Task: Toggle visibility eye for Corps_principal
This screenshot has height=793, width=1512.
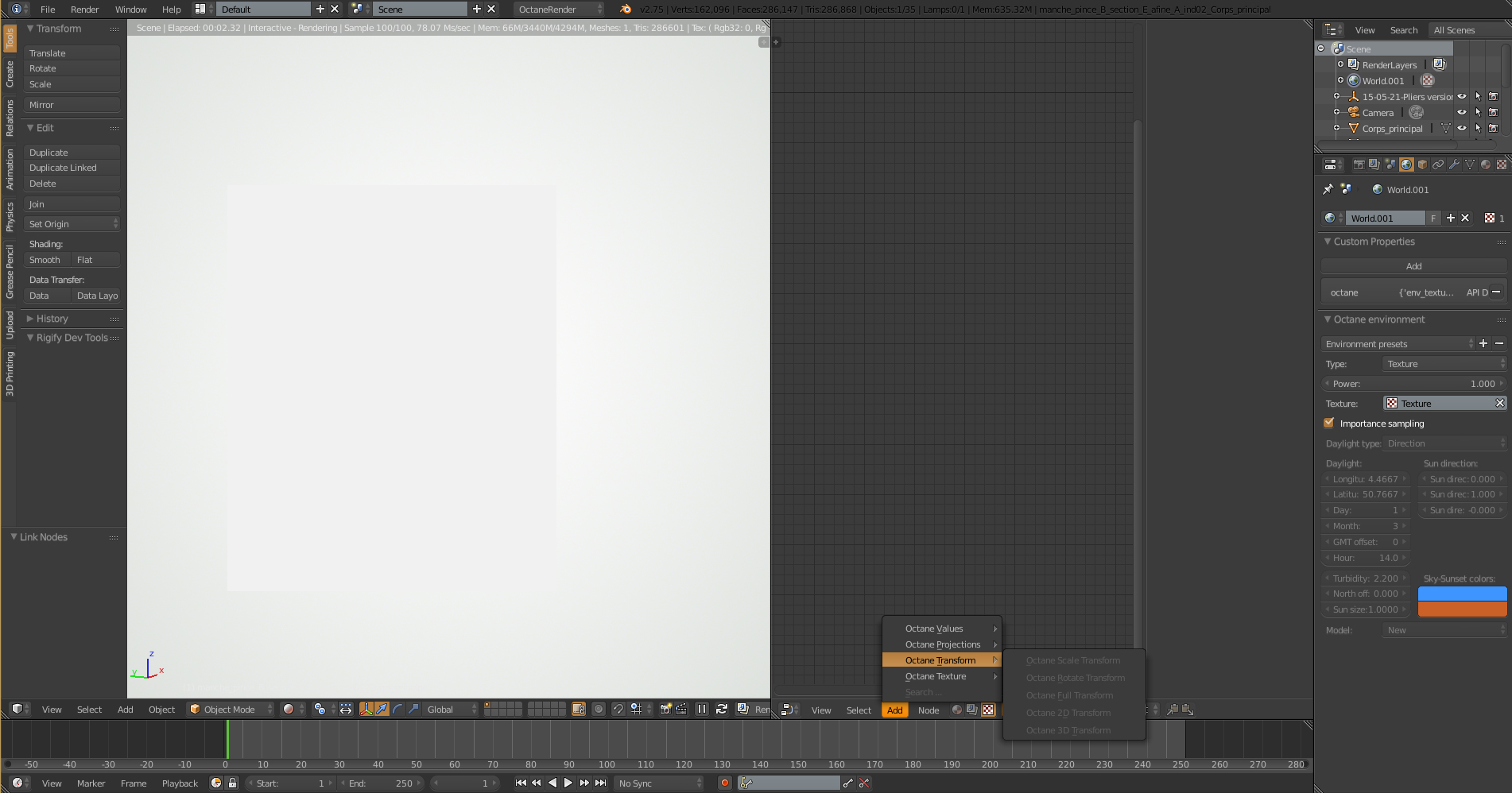Action: click(1462, 128)
